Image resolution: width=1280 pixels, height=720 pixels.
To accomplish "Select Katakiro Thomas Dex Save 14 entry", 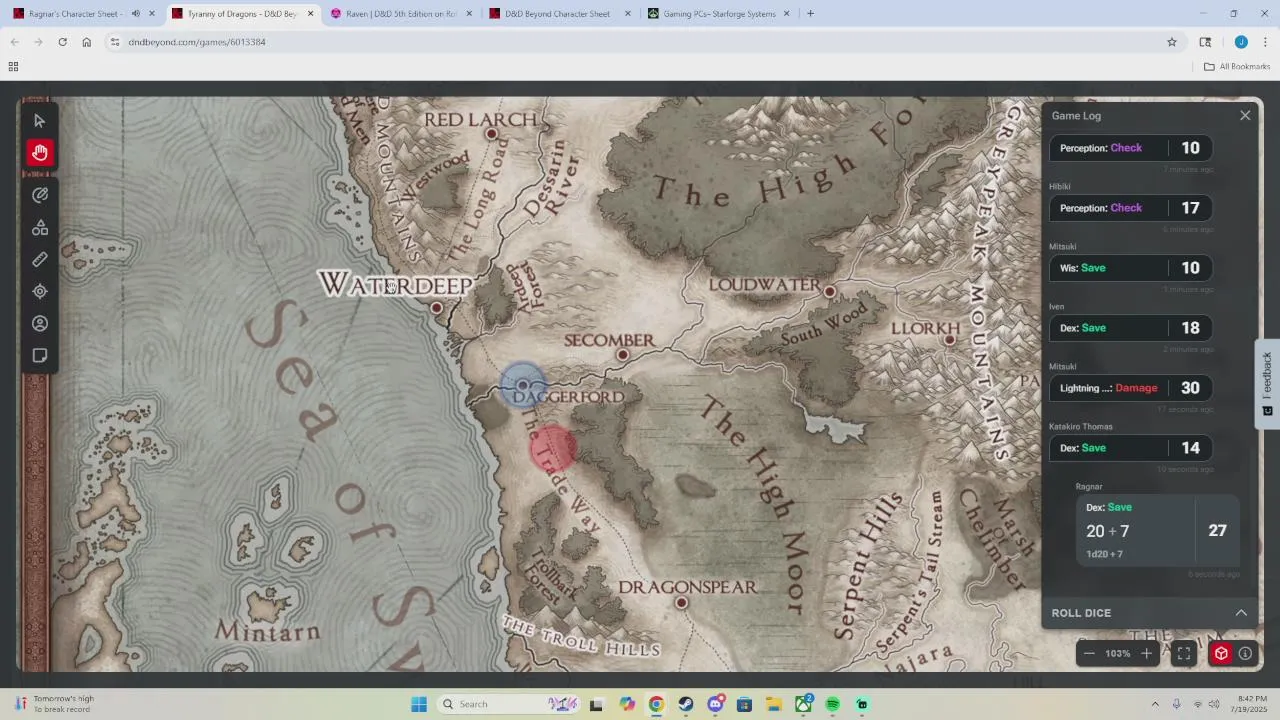I will [1131, 448].
